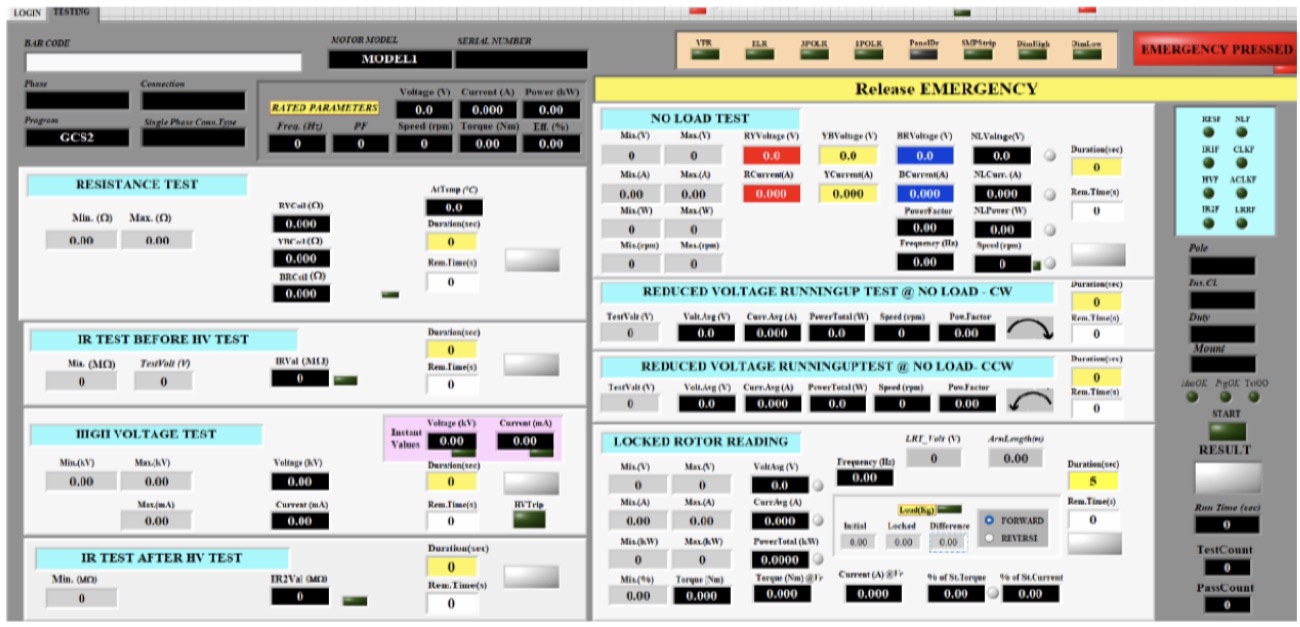Click the Locked Rotor Duration field
This screenshot has width=1300, height=627.
1092,481
